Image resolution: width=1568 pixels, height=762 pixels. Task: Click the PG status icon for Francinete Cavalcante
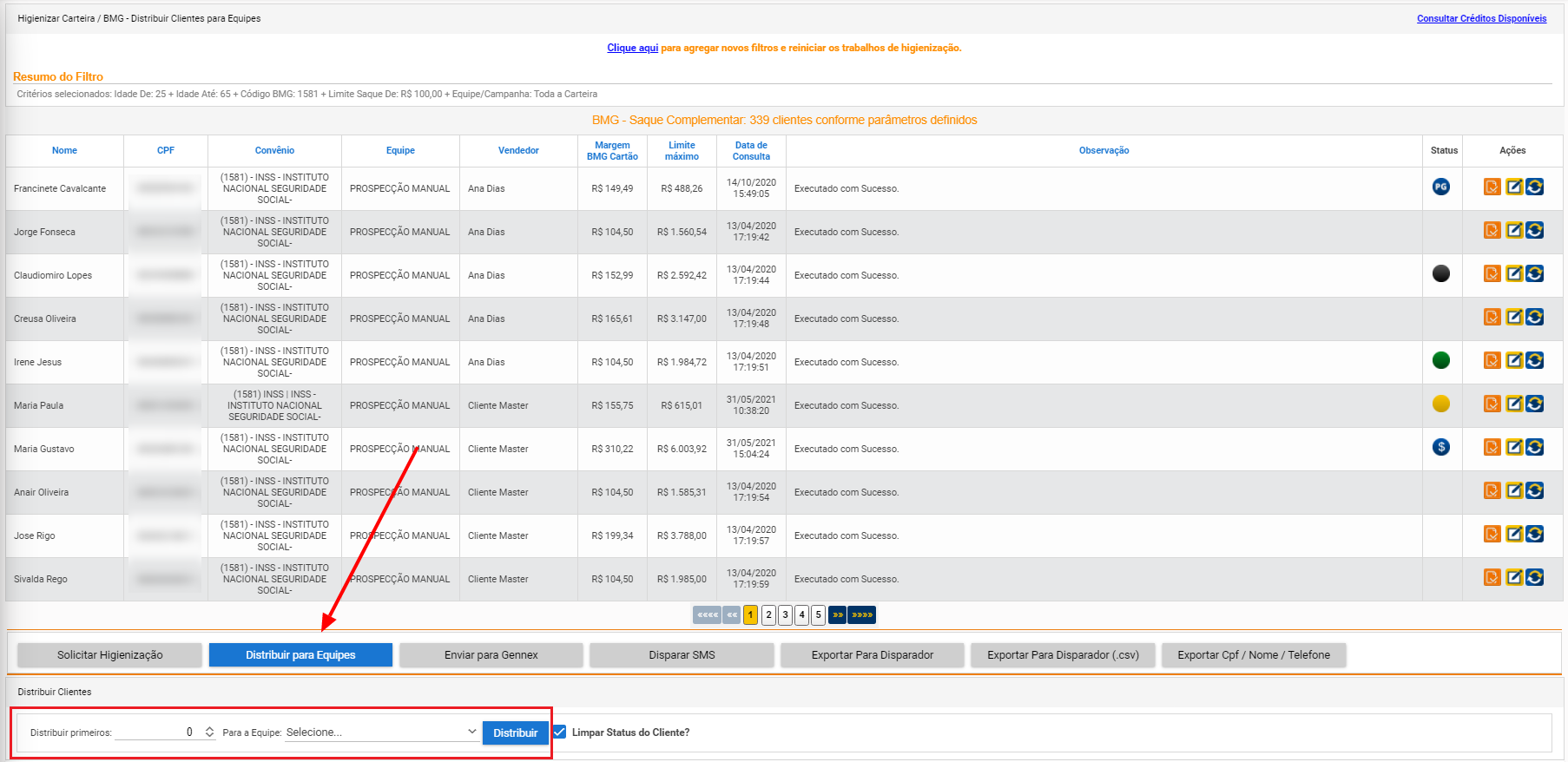1440,187
